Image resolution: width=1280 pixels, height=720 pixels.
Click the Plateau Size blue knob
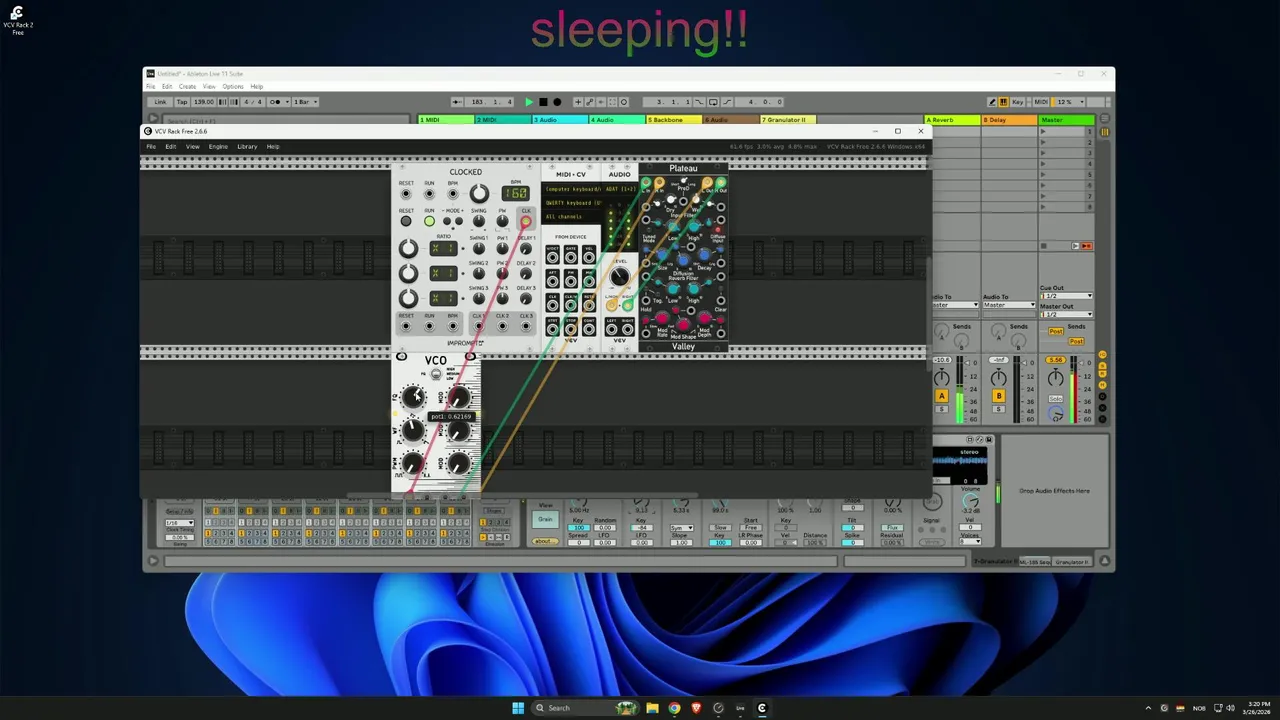click(661, 254)
